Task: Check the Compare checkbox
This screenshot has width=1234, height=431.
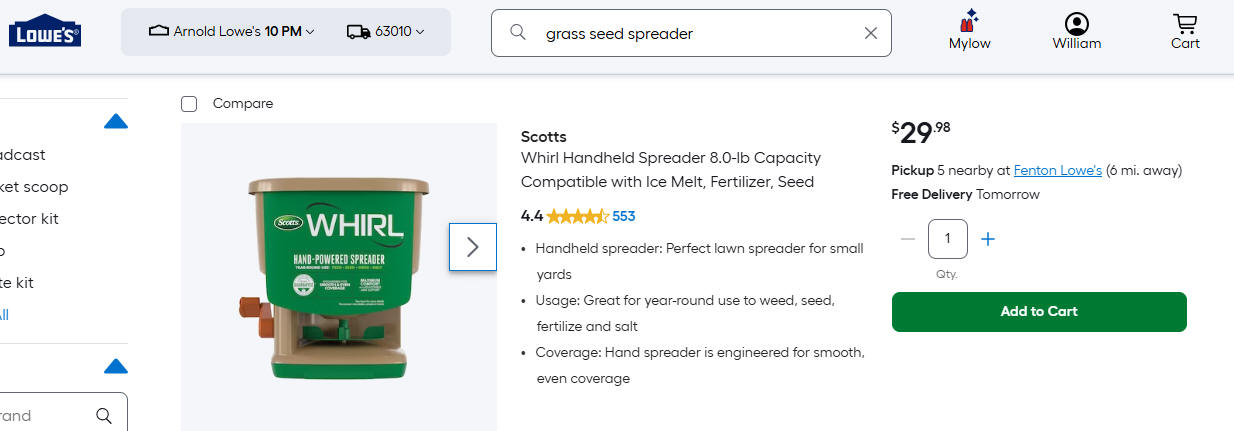Action: point(189,103)
